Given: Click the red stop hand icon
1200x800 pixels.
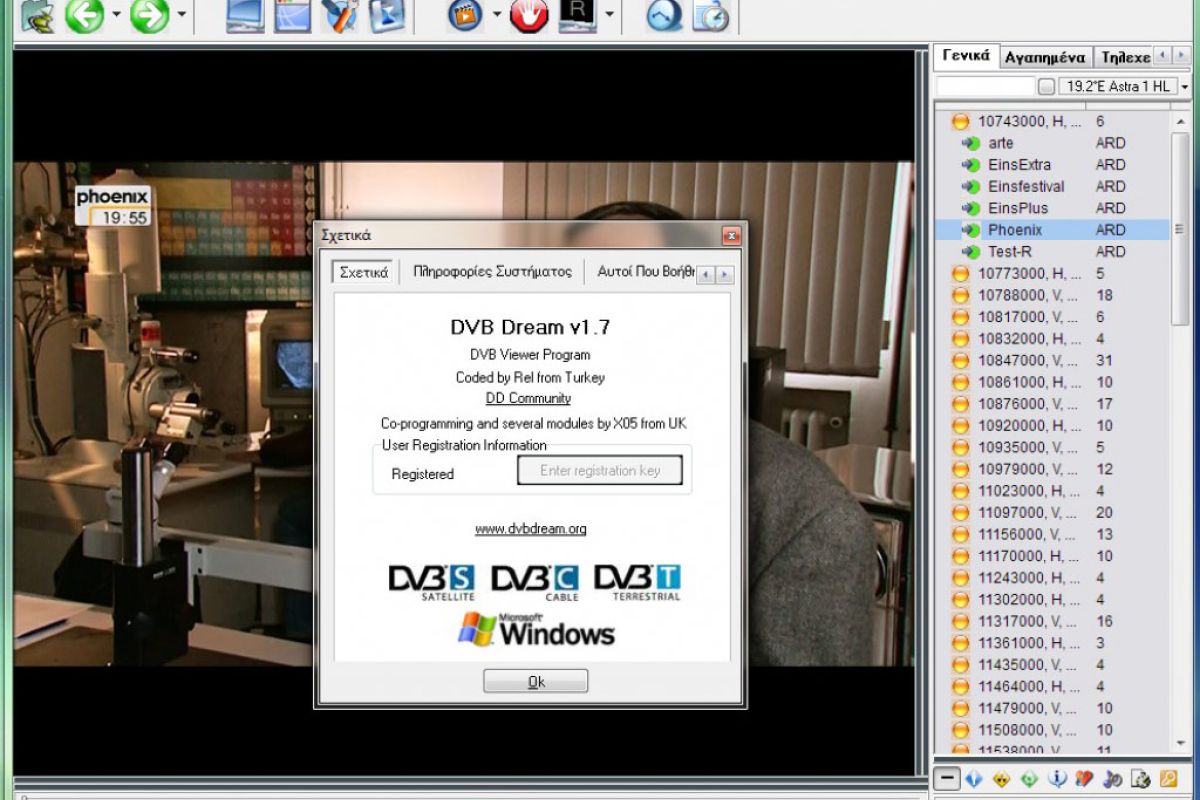Looking at the screenshot, I should click(x=529, y=15).
